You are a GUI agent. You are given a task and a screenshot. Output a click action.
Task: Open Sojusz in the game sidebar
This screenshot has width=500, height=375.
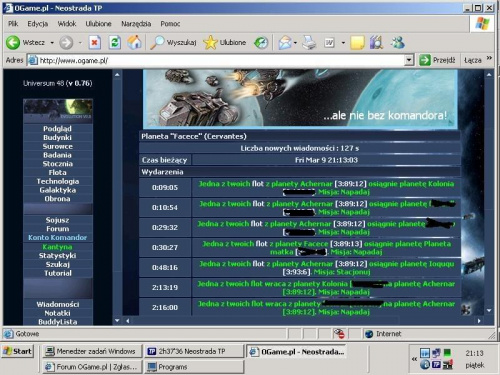pyautogui.click(x=58, y=220)
